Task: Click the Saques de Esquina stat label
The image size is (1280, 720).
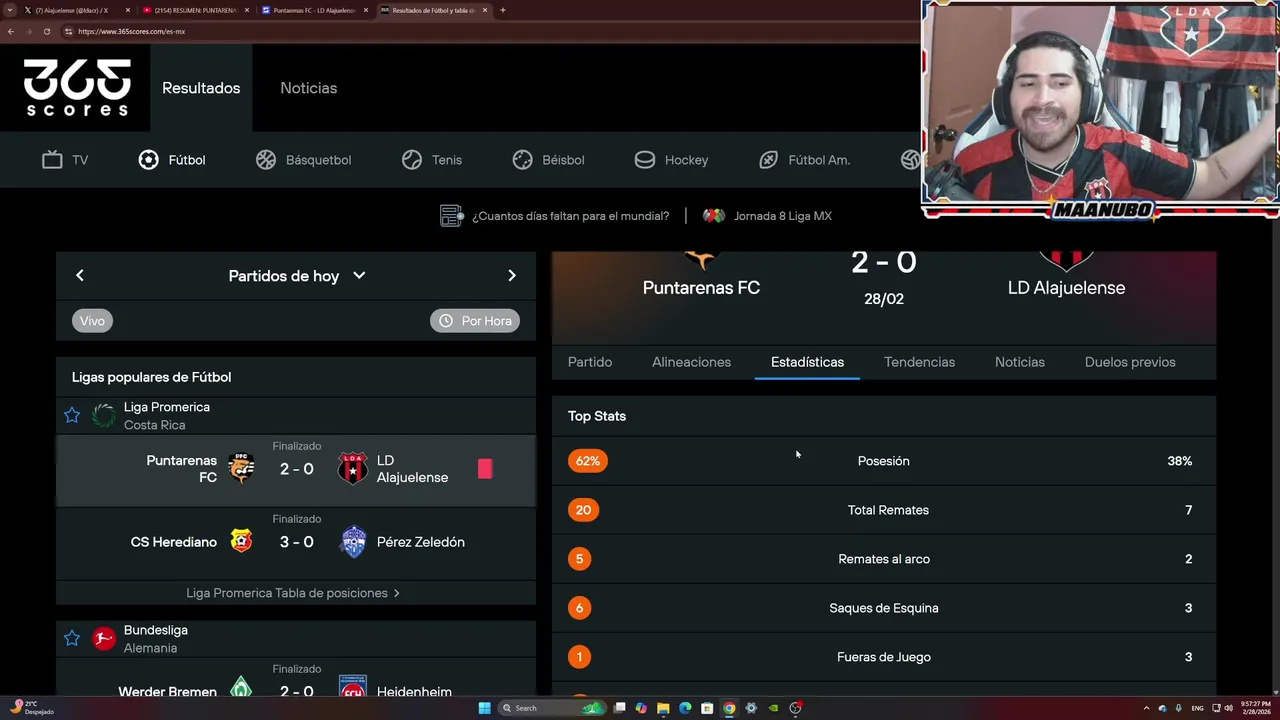Action: click(x=884, y=608)
